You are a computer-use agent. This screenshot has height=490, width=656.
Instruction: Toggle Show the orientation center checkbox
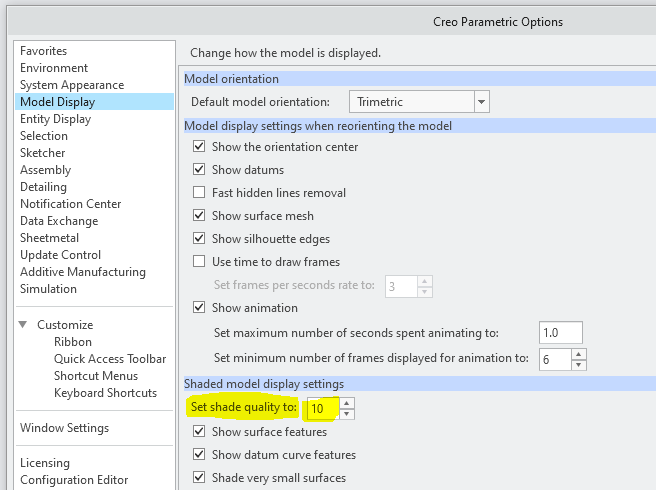(x=199, y=147)
